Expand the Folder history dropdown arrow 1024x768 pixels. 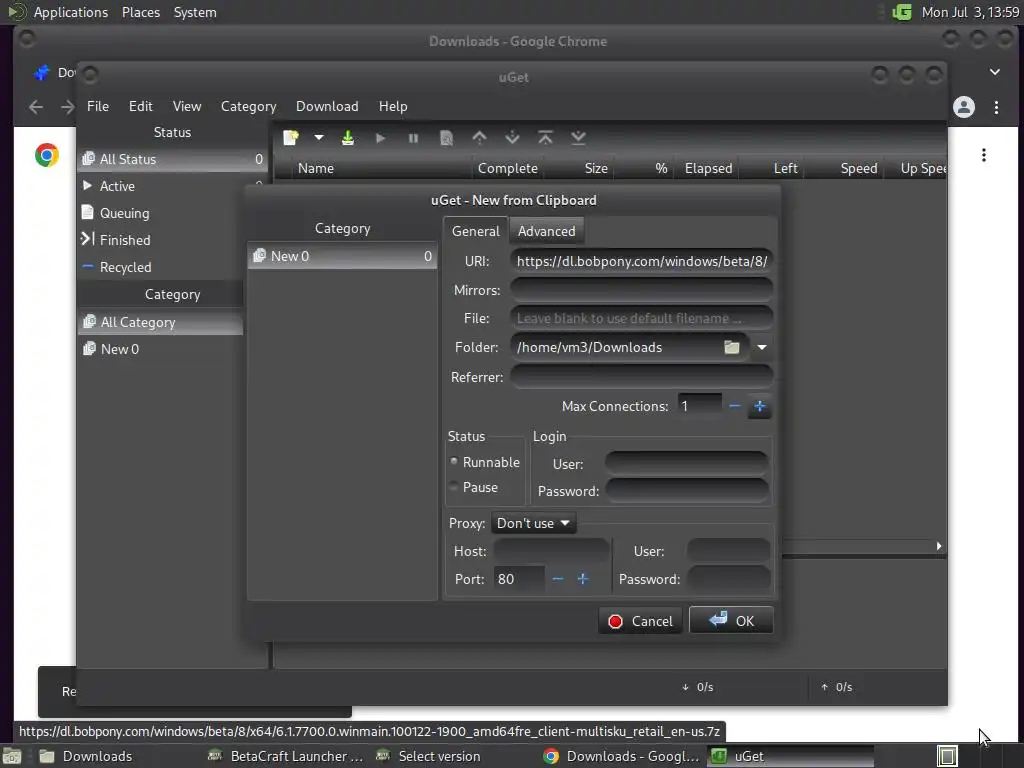point(761,347)
